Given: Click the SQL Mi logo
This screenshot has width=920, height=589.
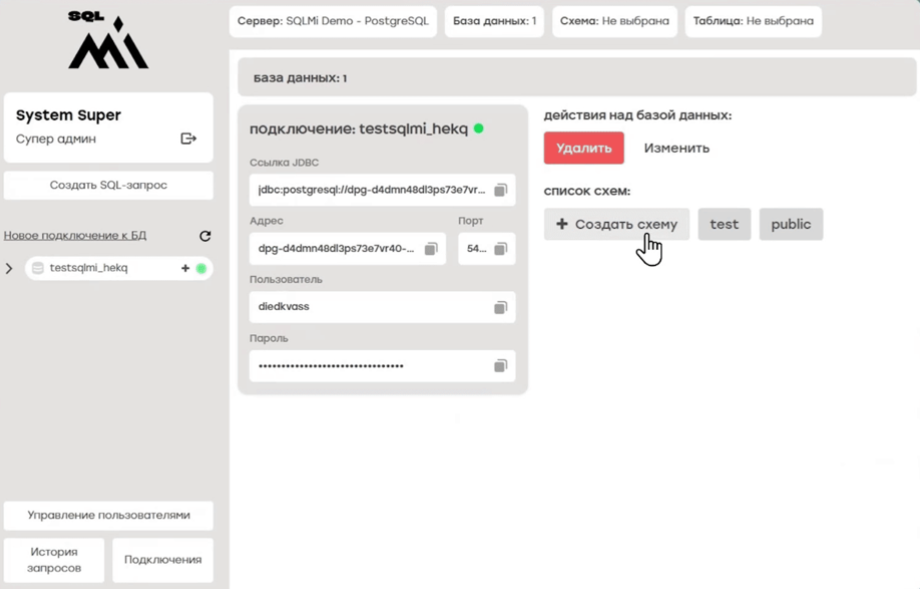Looking at the screenshot, I should click(108, 42).
